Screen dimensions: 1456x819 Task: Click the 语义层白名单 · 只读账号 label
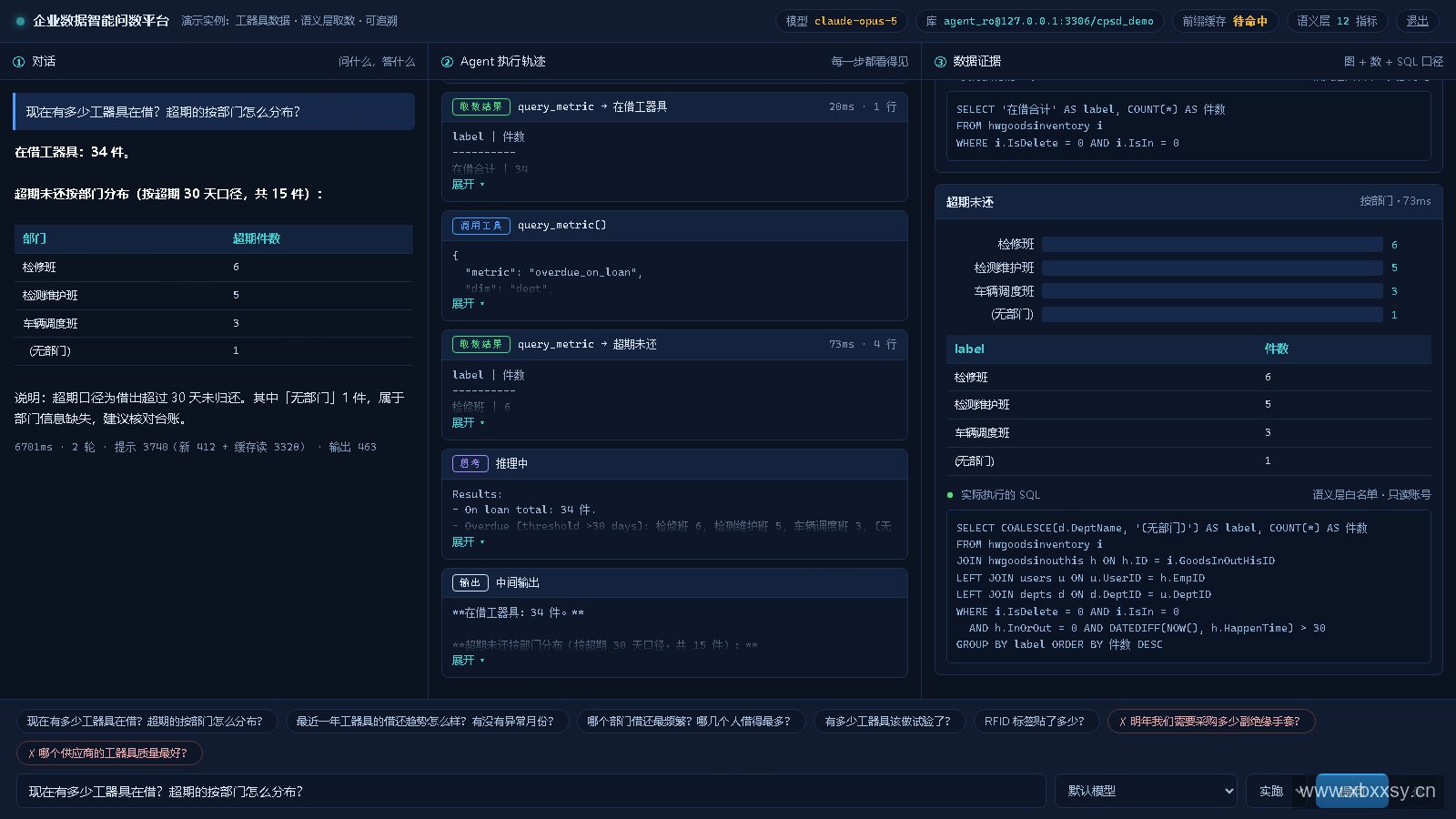[x=1371, y=495]
